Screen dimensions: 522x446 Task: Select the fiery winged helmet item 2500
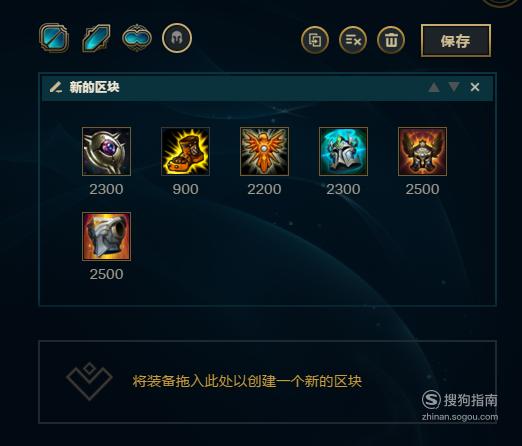422,151
